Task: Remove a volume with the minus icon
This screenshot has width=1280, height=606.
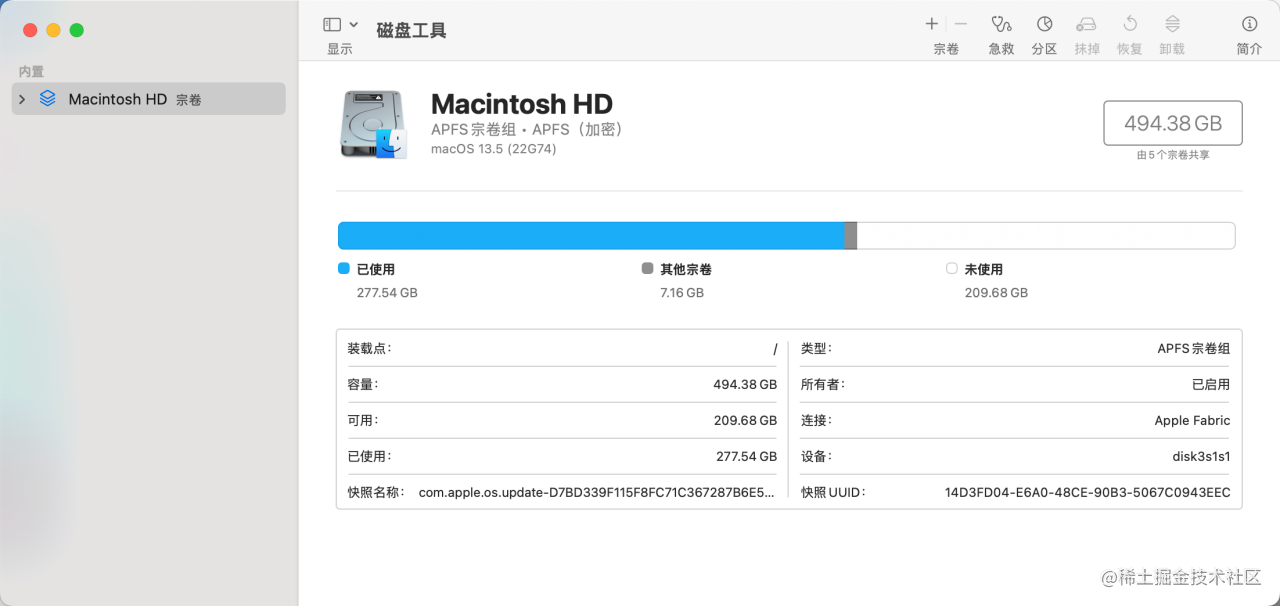Action: pyautogui.click(x=961, y=24)
